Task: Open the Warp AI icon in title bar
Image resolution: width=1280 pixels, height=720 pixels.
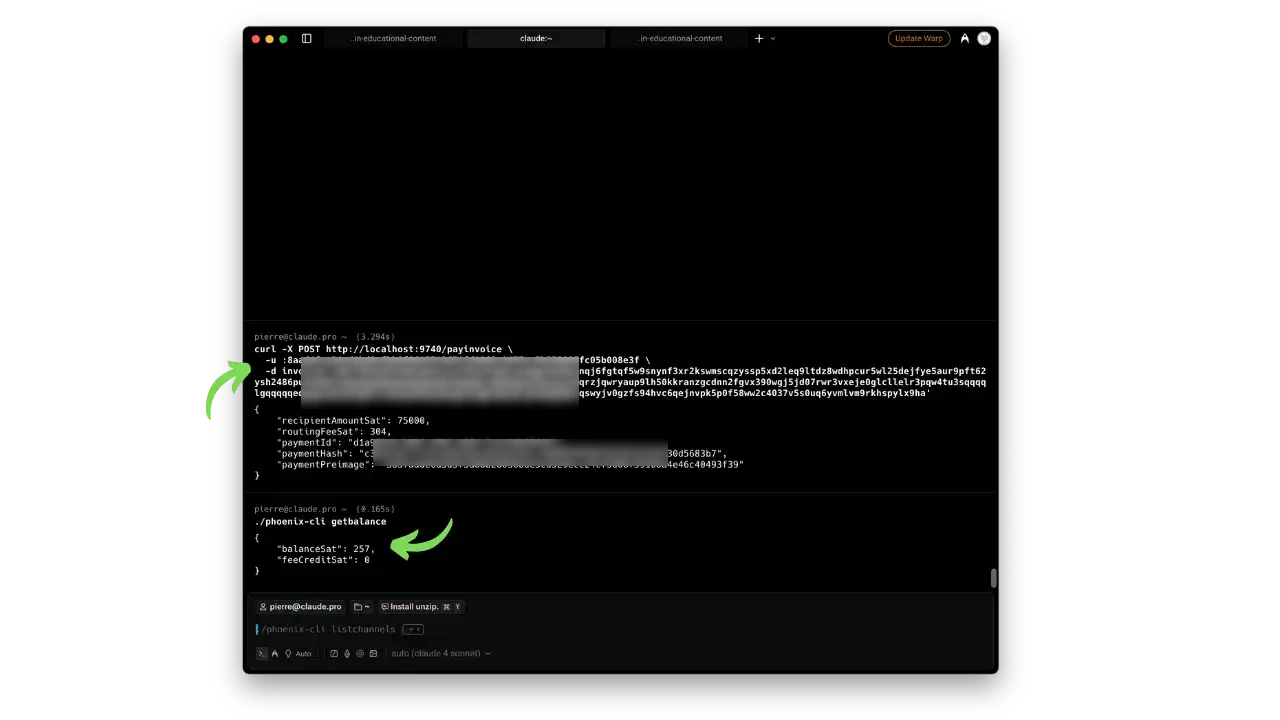Action: [964, 39]
